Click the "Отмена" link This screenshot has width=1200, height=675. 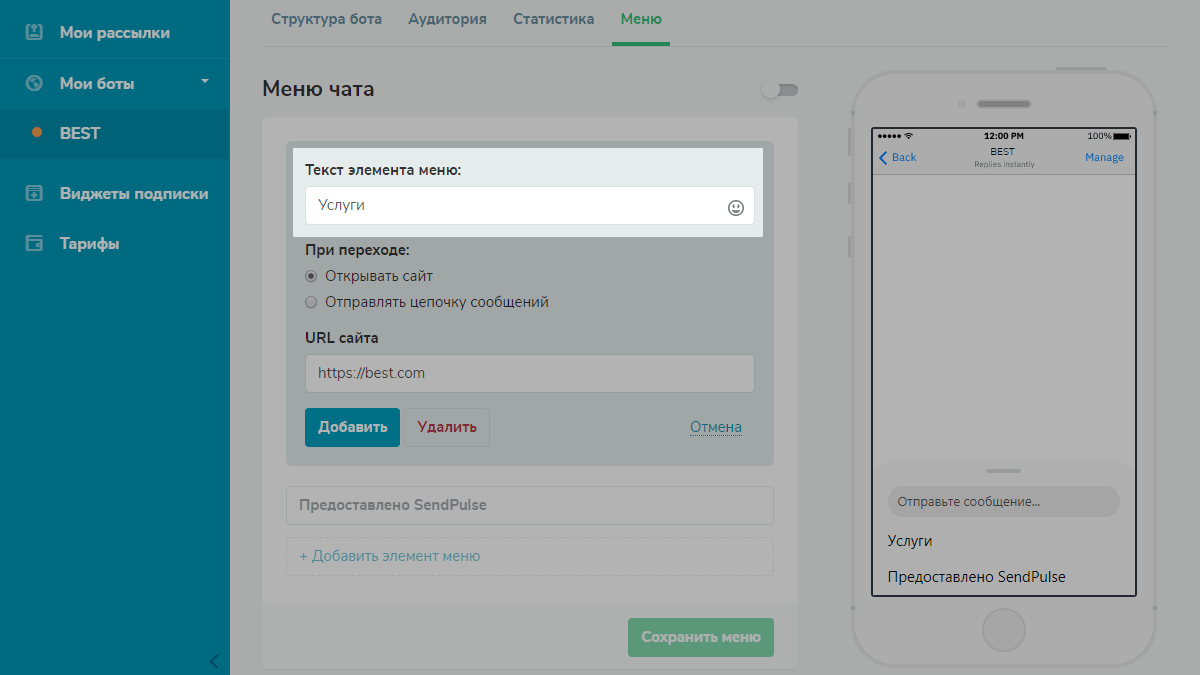pos(715,427)
